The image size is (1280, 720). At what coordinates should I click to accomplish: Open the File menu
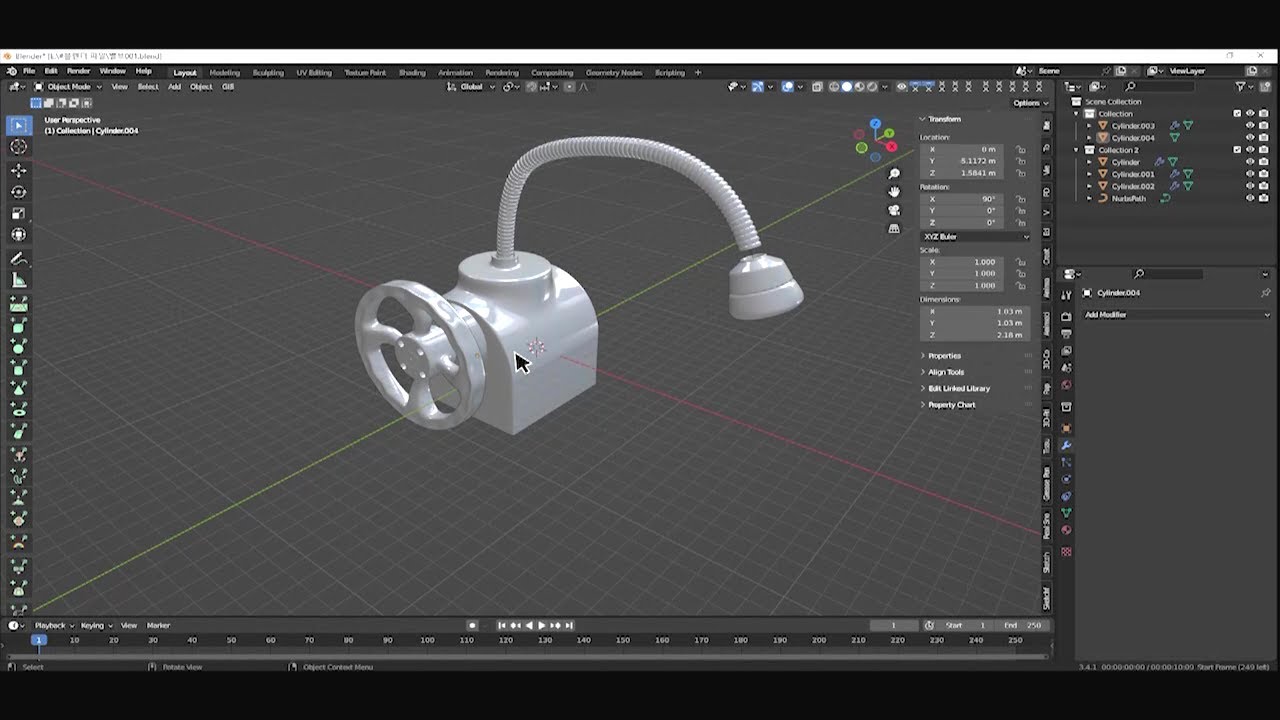(29, 71)
